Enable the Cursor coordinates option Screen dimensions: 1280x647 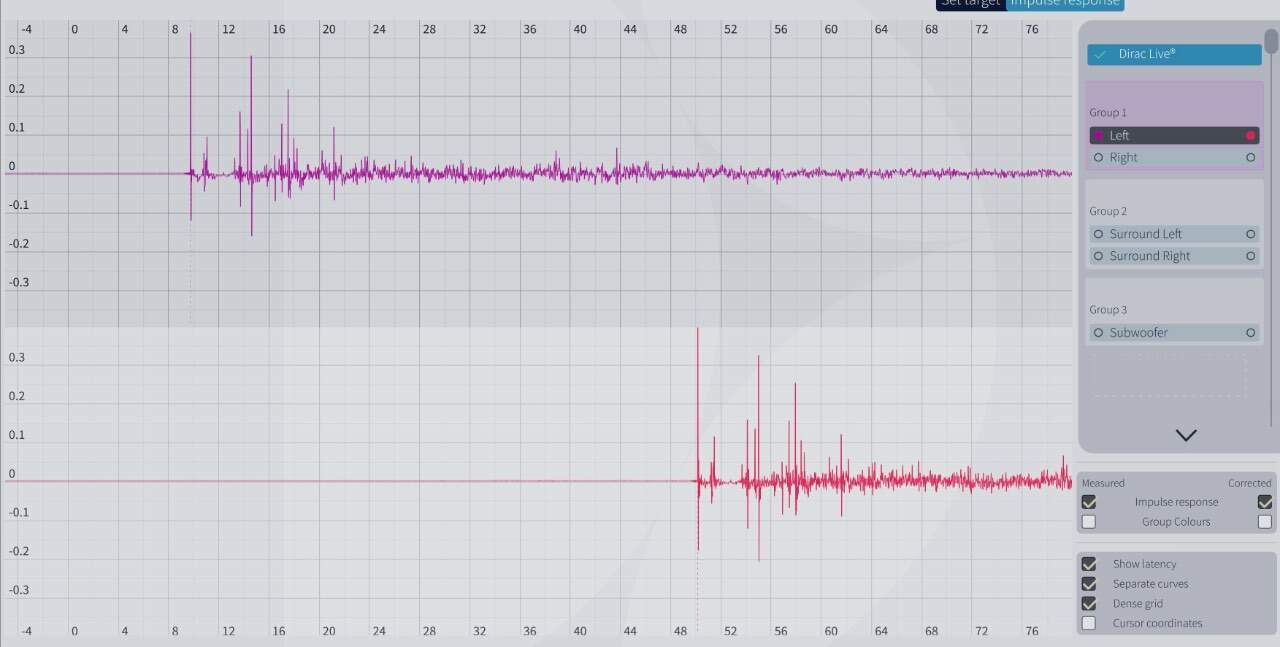click(x=1089, y=623)
